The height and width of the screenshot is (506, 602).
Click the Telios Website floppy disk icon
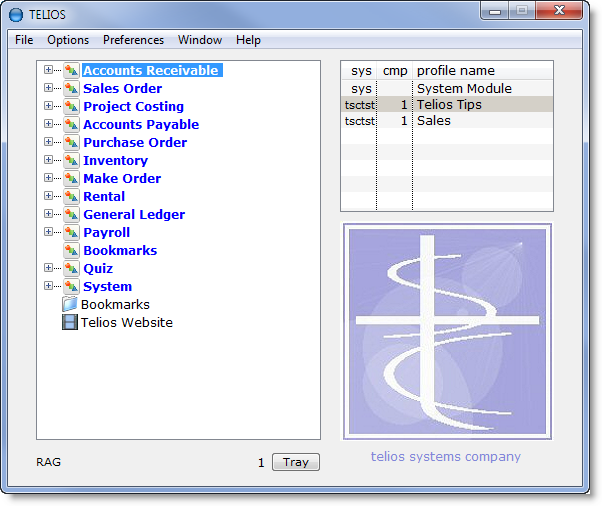[70, 323]
